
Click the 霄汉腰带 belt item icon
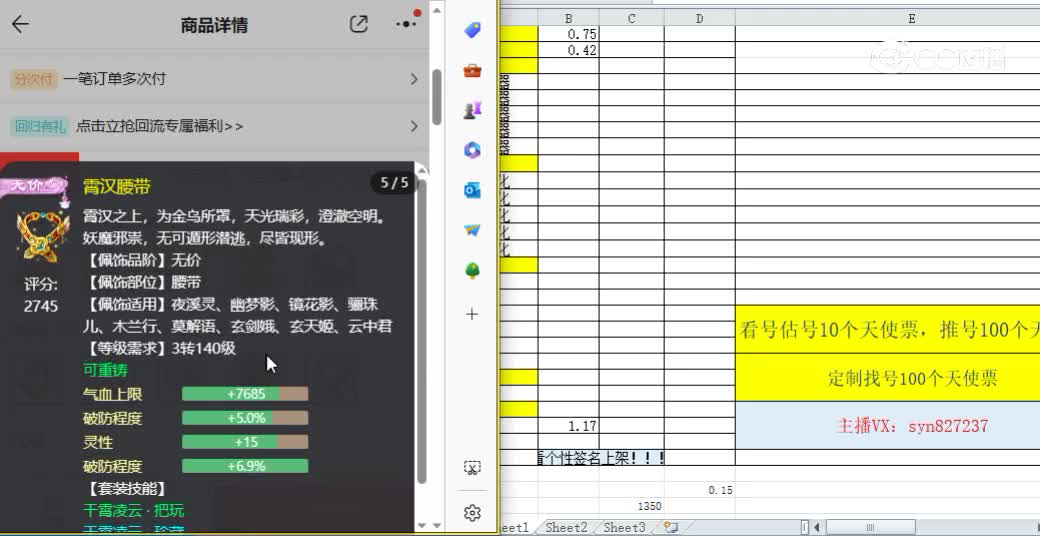(x=42, y=235)
